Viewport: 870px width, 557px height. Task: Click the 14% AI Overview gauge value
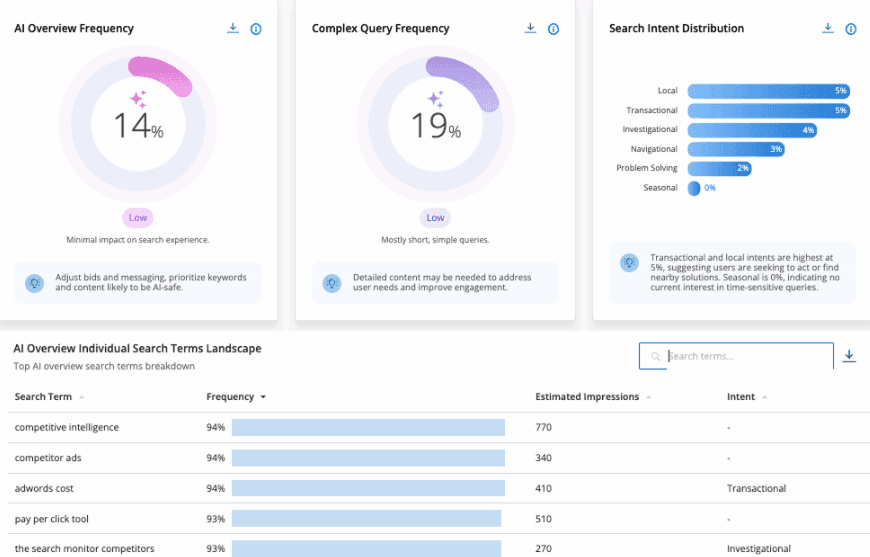(x=138, y=125)
